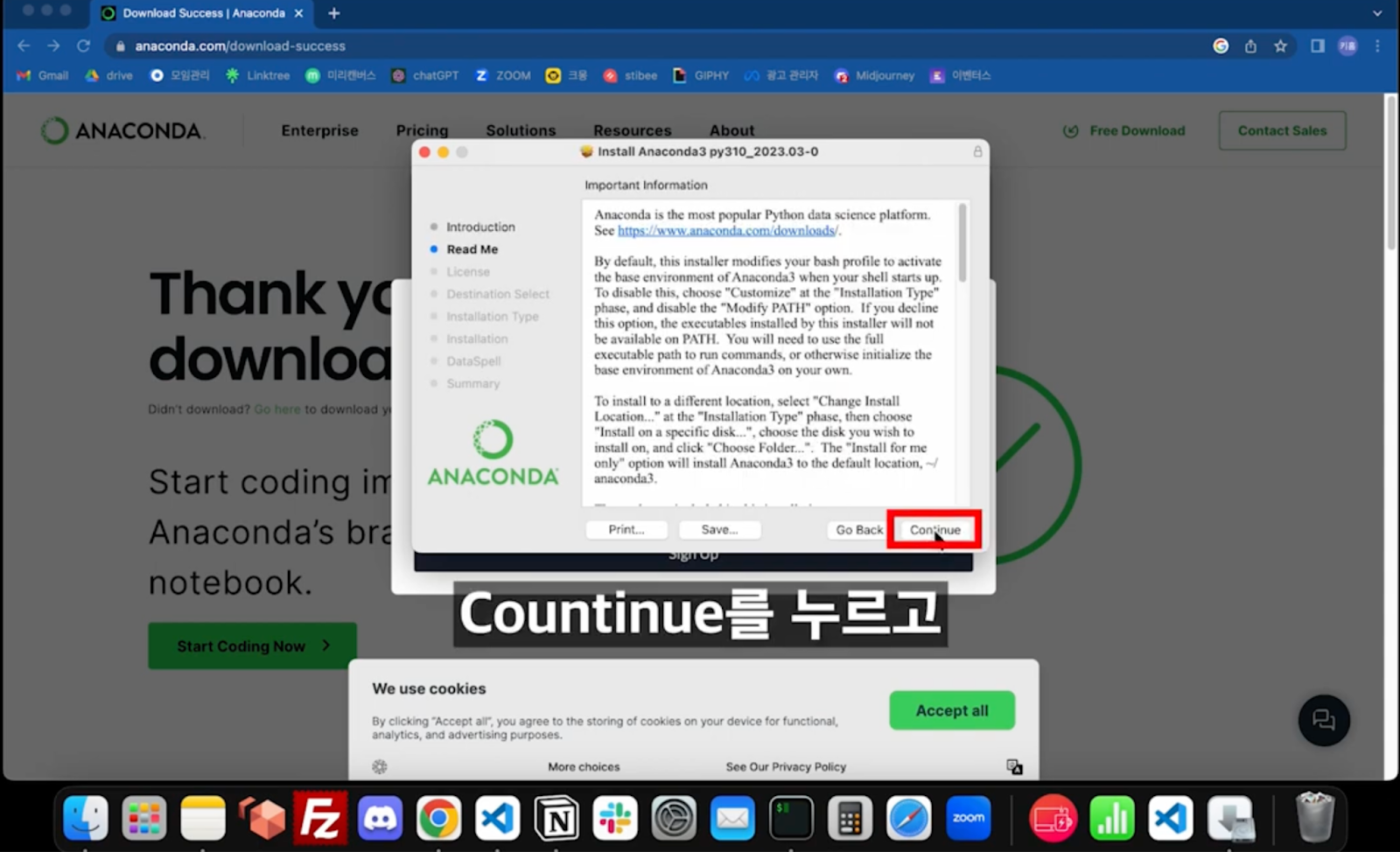This screenshot has height=852, width=1400.
Task: Click Go Back in the installer
Action: pos(859,529)
